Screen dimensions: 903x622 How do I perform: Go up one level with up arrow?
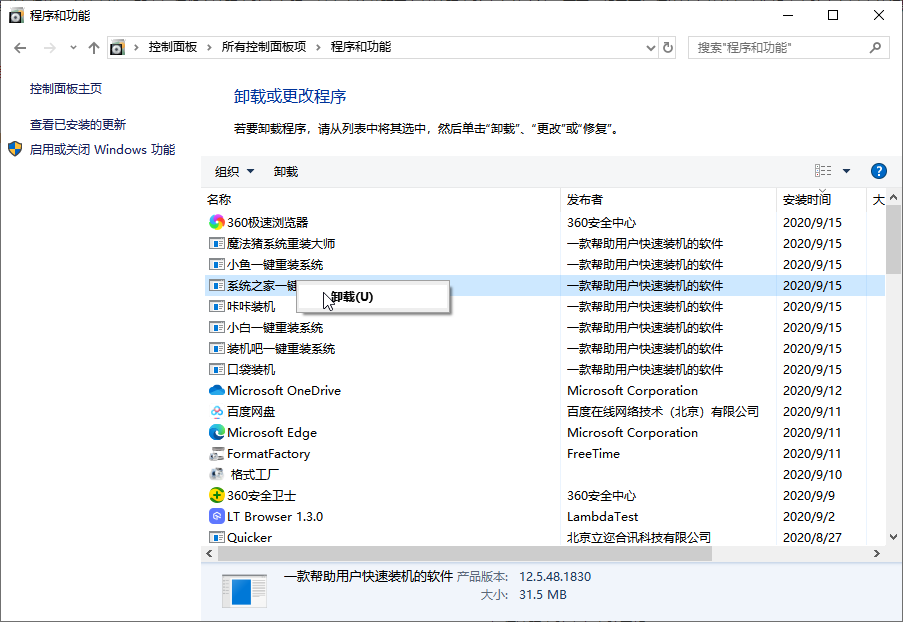[x=93, y=48]
